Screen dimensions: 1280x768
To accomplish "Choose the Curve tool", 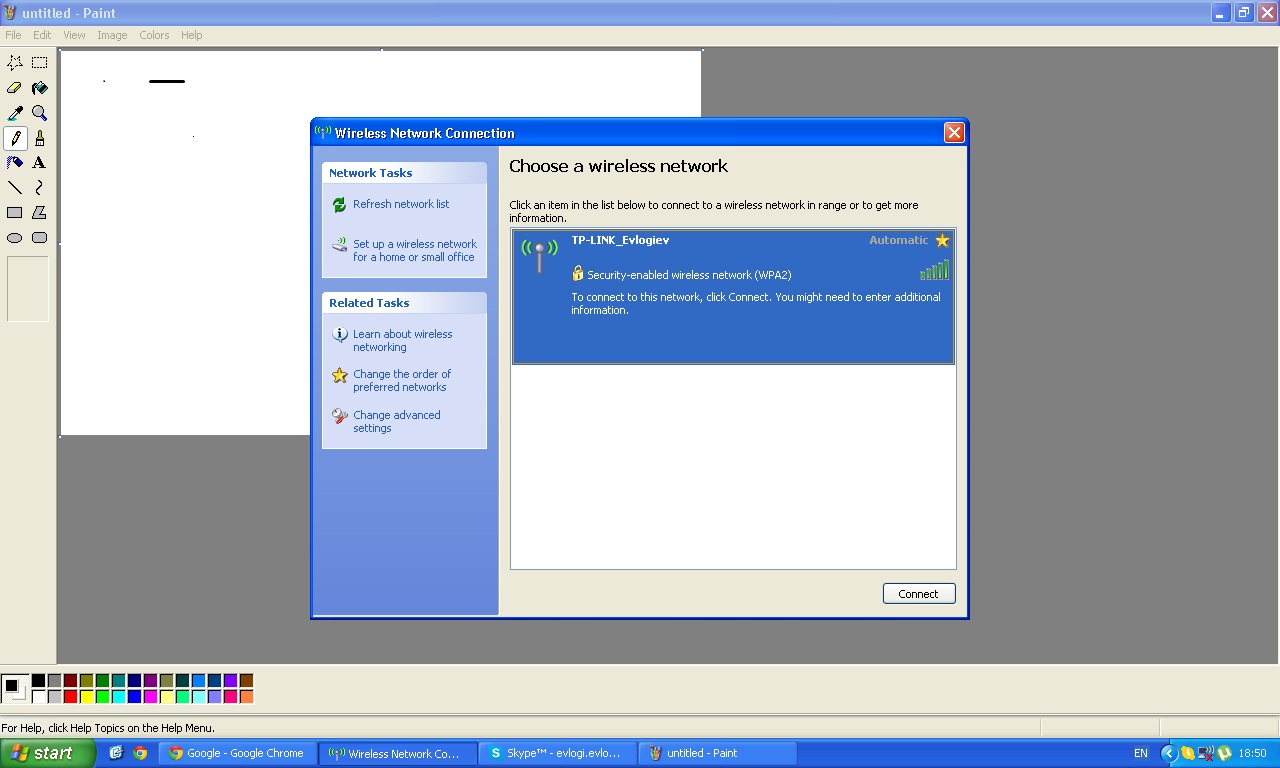I will tap(39, 187).
